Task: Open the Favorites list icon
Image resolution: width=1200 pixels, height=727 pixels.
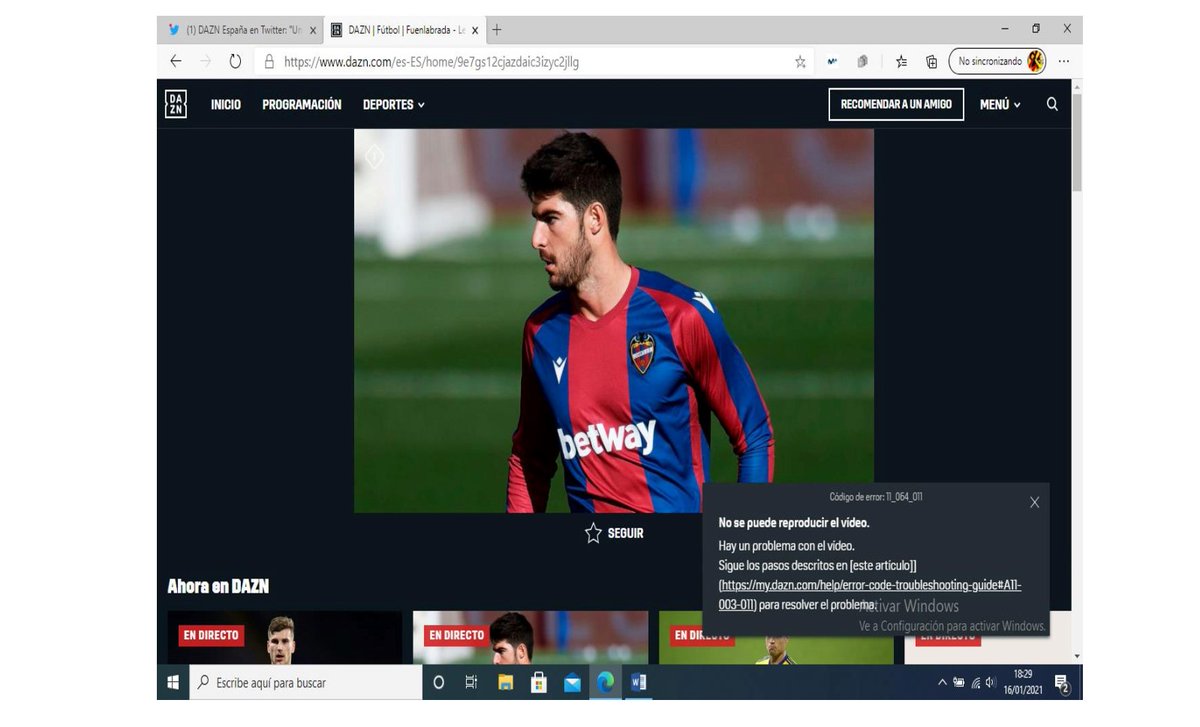Action: [x=901, y=62]
